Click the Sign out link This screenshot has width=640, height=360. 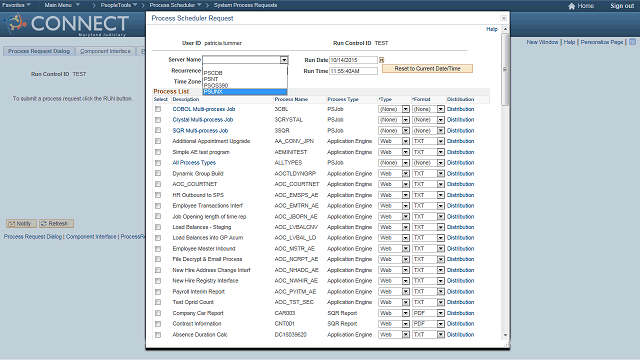tap(622, 6)
